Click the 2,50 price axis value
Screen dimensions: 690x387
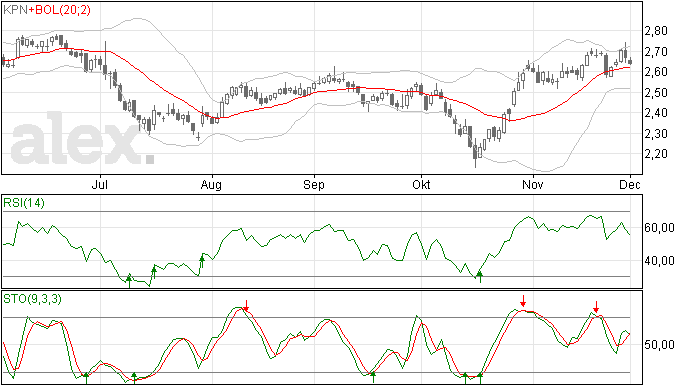(x=656, y=93)
